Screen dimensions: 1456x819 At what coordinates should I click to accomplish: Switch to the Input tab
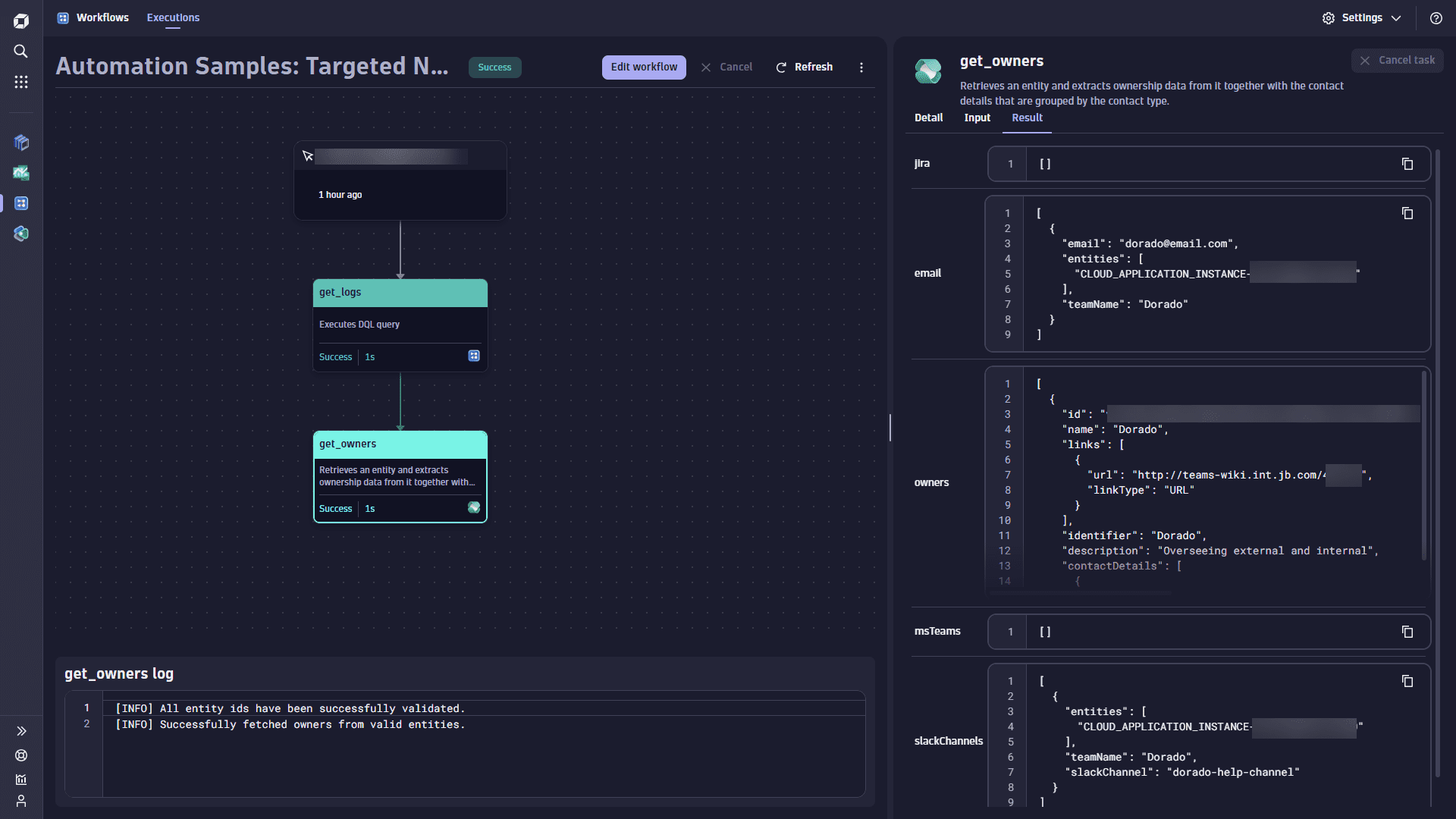(977, 118)
